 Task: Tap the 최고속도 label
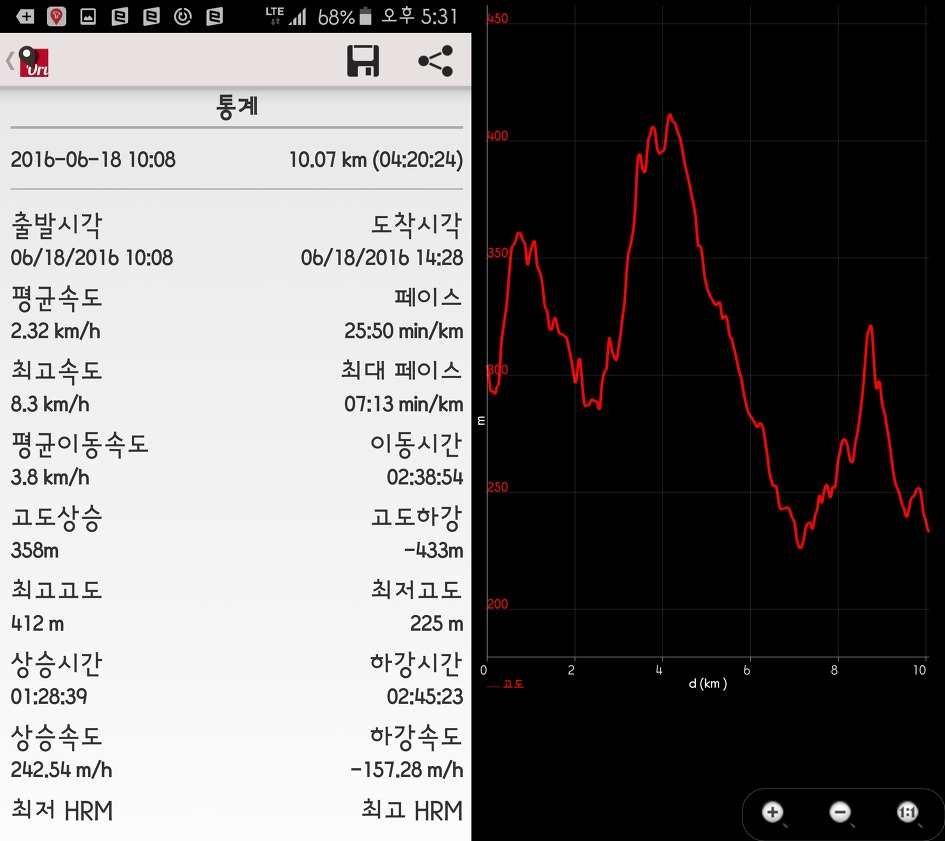coord(57,371)
